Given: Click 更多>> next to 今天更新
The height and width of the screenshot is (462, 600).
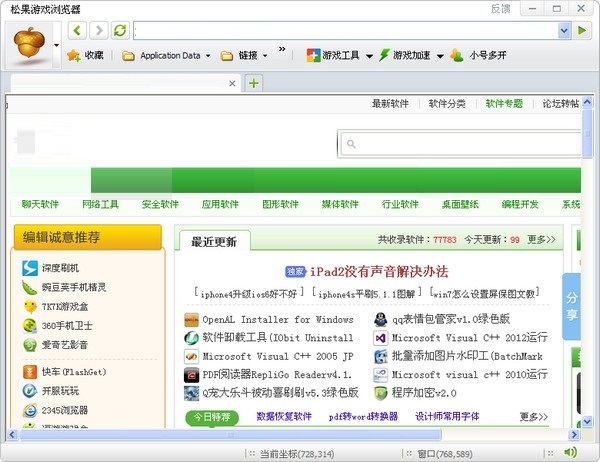Looking at the screenshot, I should pyautogui.click(x=541, y=240).
